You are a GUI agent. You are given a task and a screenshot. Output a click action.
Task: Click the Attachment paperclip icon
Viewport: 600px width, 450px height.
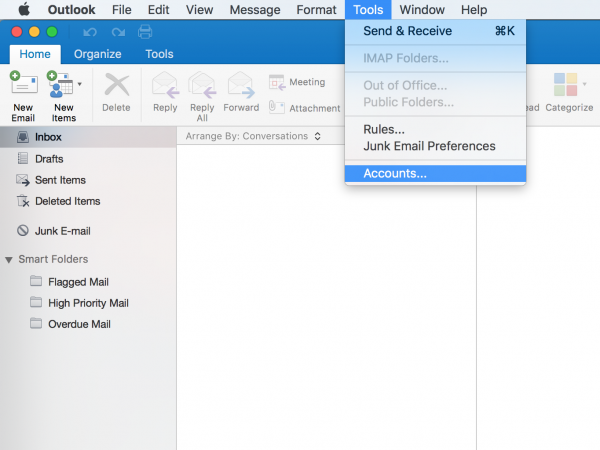pos(277,107)
